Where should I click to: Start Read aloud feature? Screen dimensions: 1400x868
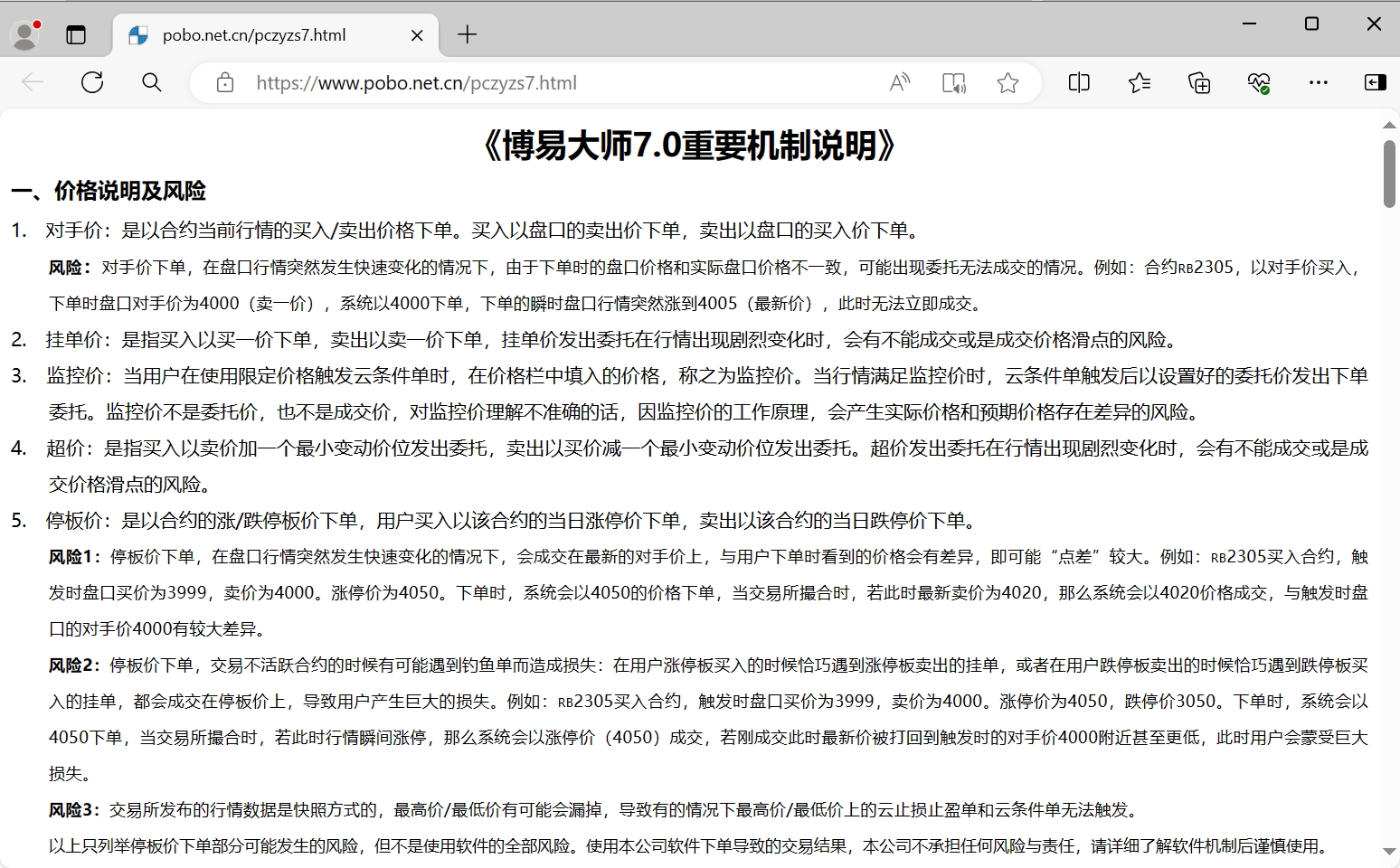(900, 83)
